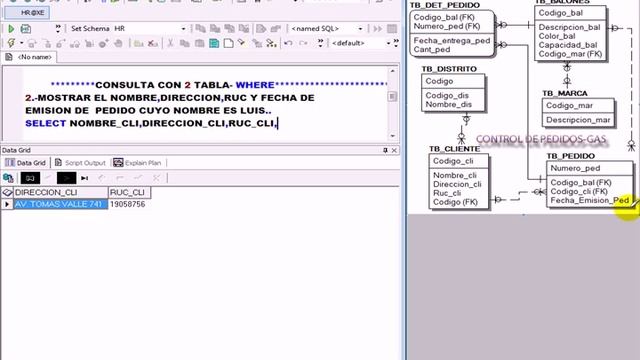Click the Data Grid panel title
Screen dimensions: 640x360
pos(16,150)
